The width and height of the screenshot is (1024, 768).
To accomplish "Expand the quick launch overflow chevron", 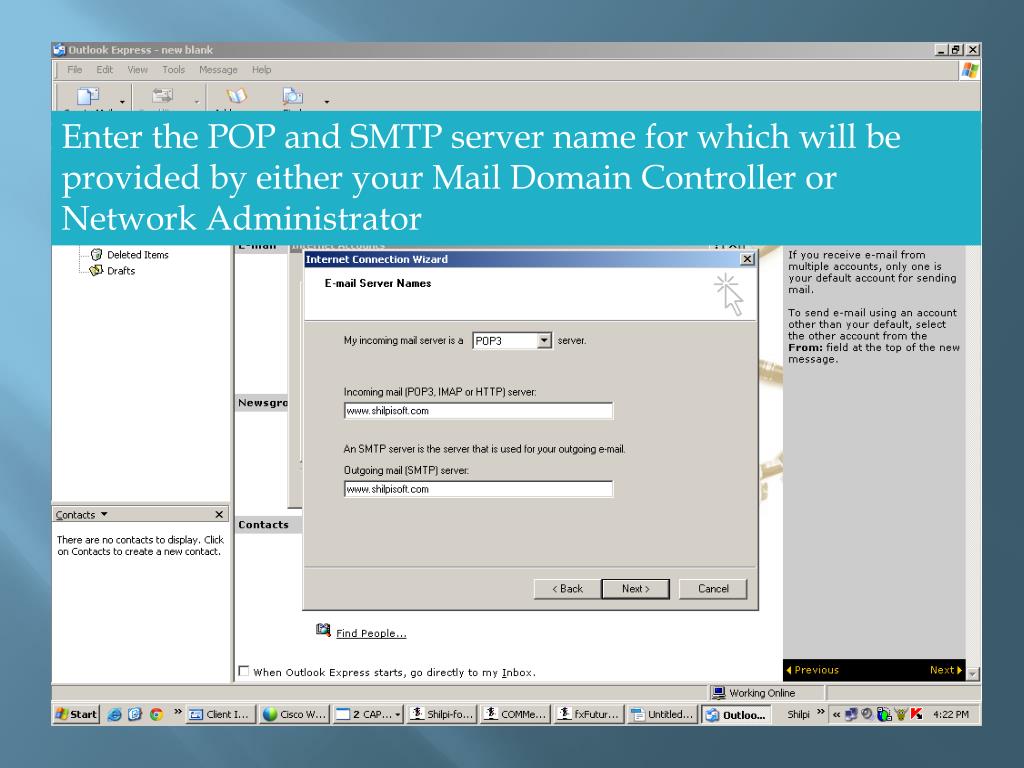I will [x=178, y=712].
